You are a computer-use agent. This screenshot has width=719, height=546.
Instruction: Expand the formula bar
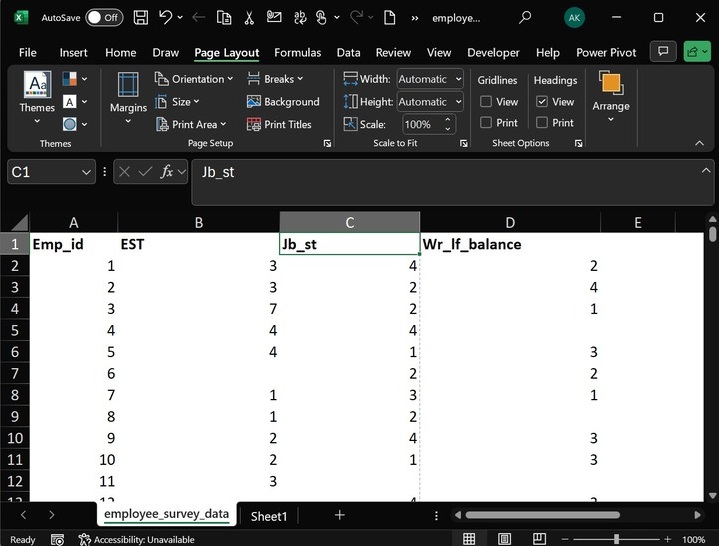pyautogui.click(x=706, y=170)
